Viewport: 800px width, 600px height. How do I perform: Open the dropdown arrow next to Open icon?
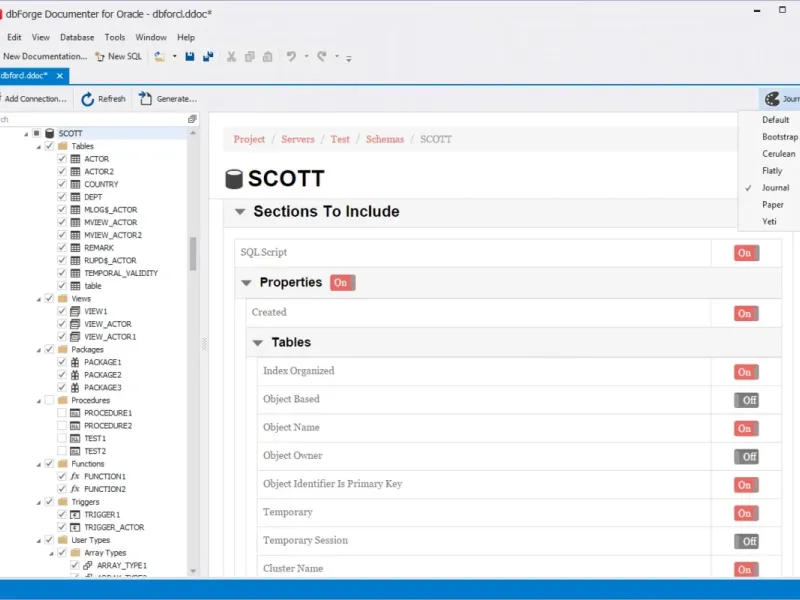tap(174, 57)
